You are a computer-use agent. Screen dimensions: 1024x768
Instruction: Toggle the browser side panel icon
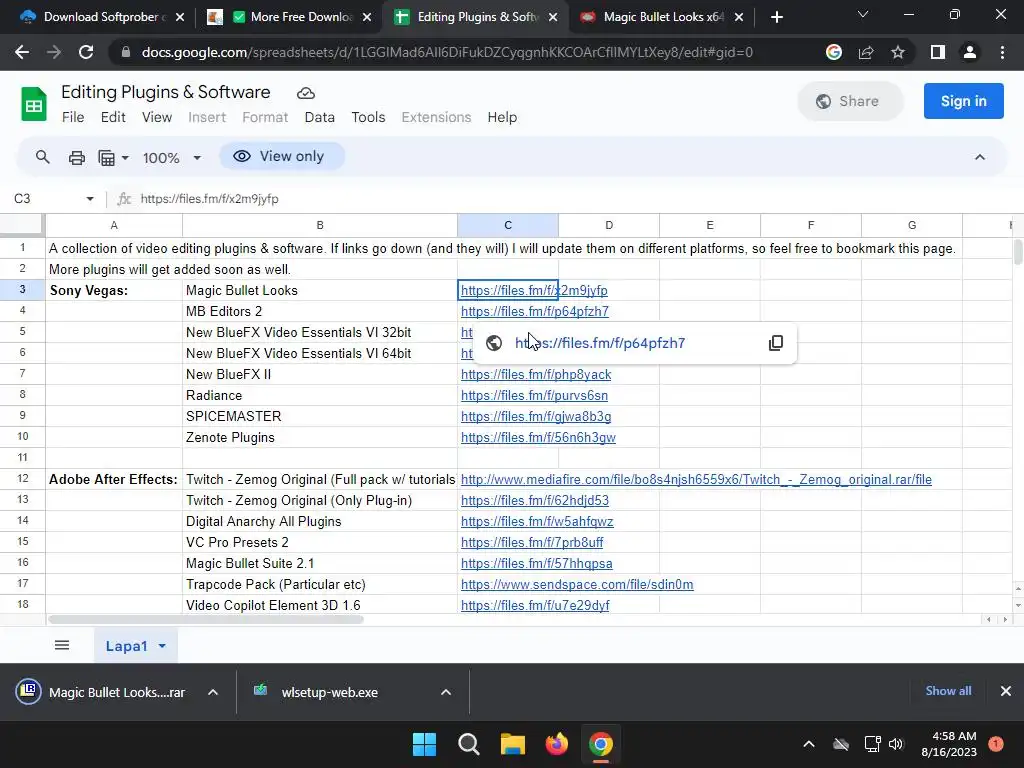click(x=938, y=52)
